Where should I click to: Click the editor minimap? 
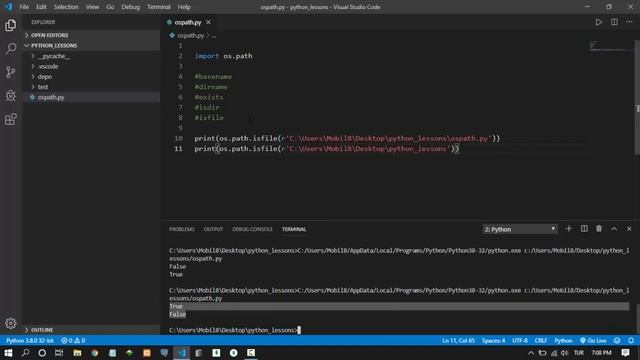(611, 46)
